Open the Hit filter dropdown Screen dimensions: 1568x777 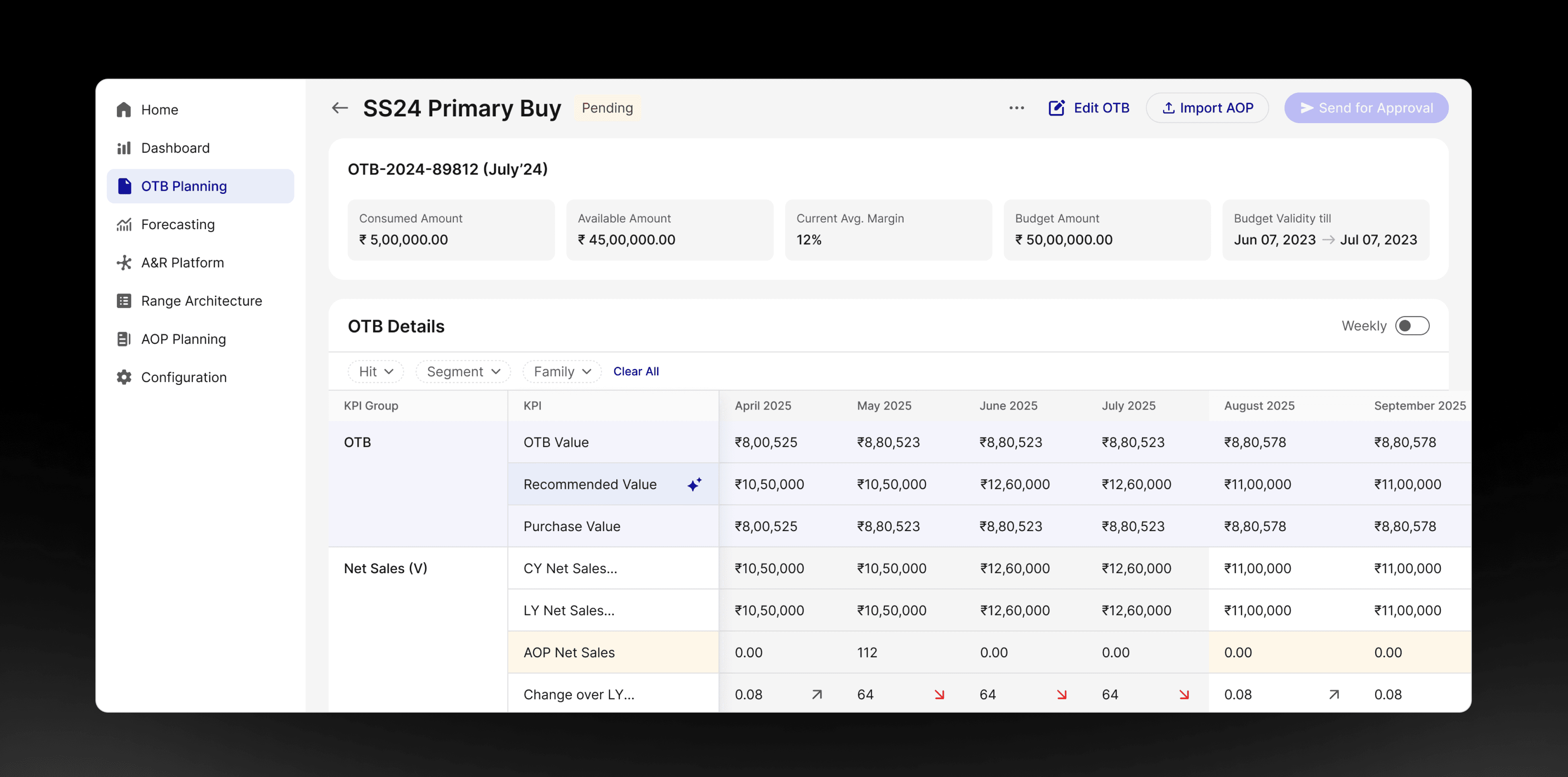coord(376,372)
